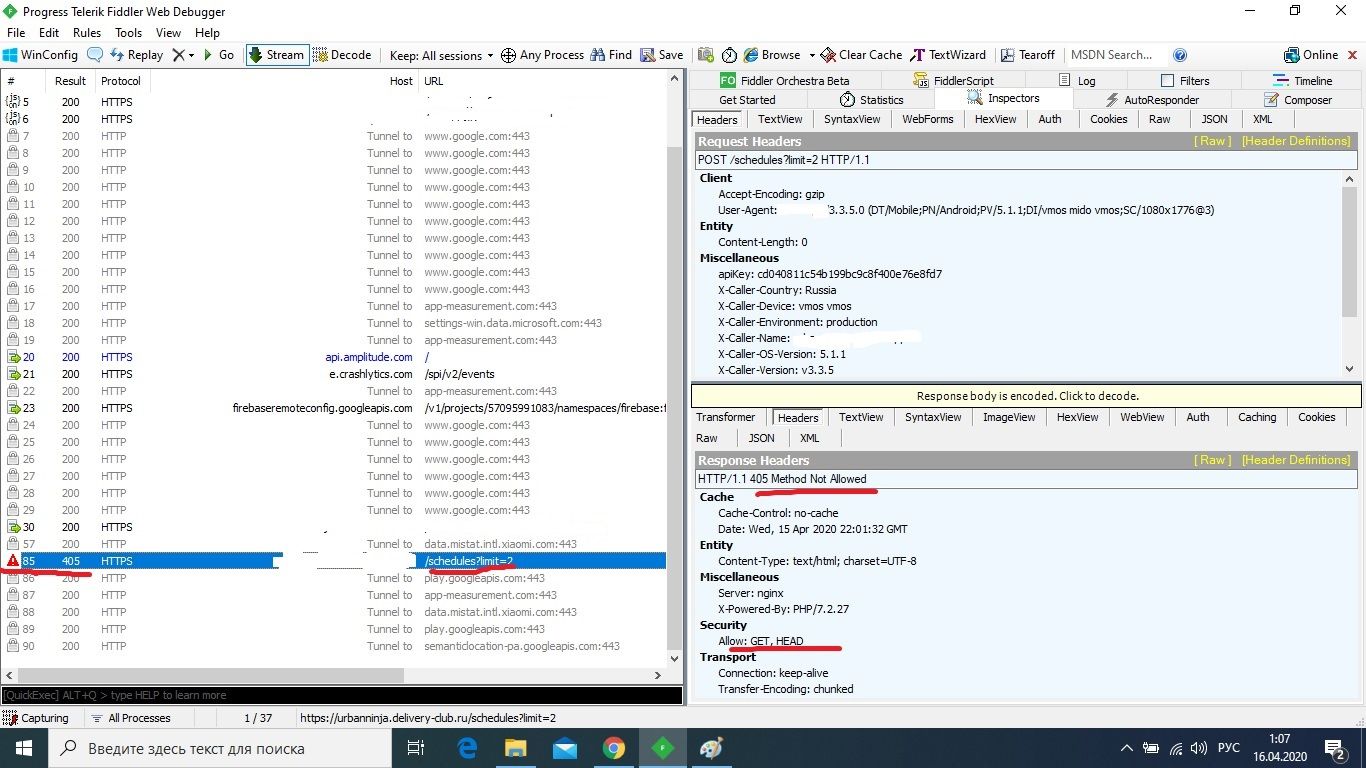Click the camera screenshot icon in toolbar

click(x=706, y=55)
